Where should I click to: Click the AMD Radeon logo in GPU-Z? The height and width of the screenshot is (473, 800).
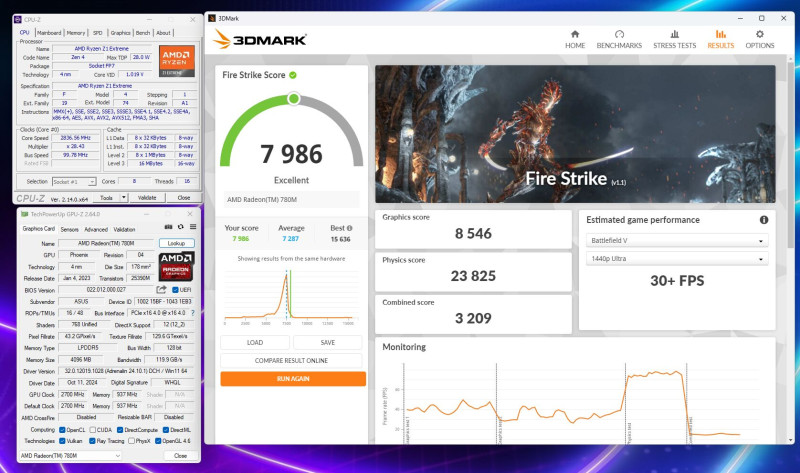(x=176, y=266)
